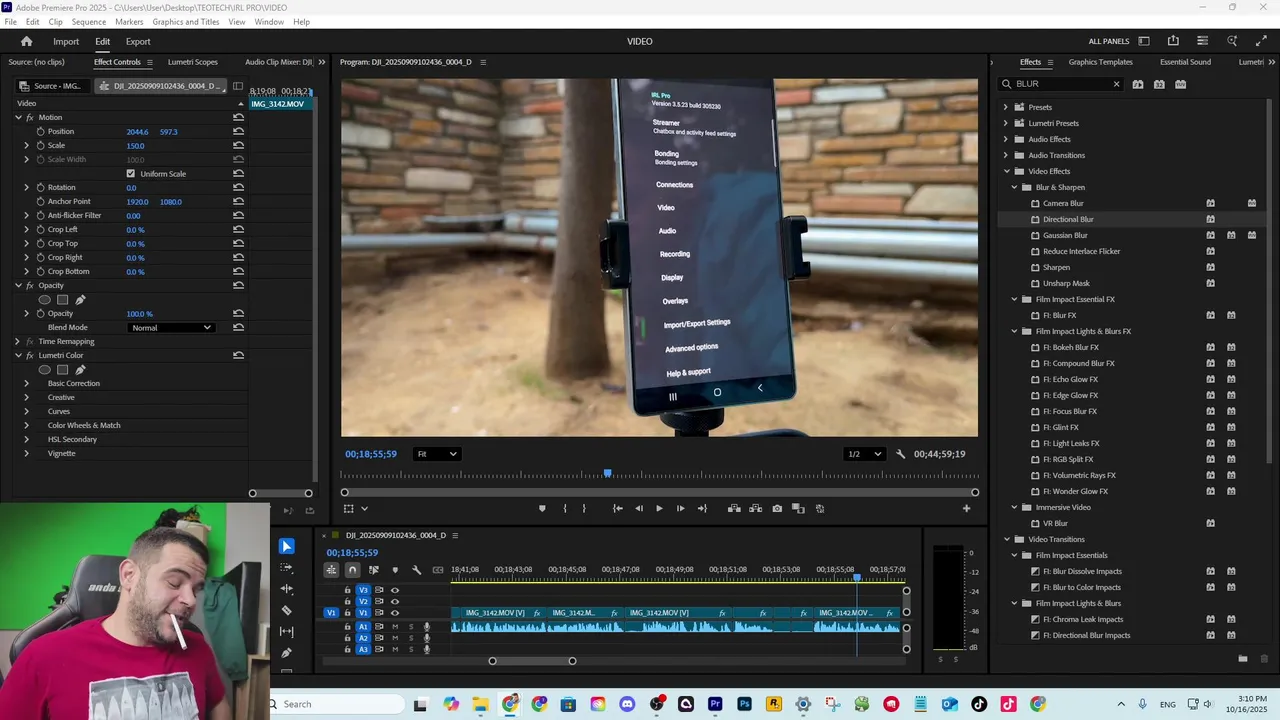Select the Track Select Forward tool
The height and width of the screenshot is (720, 1280).
coord(287,567)
